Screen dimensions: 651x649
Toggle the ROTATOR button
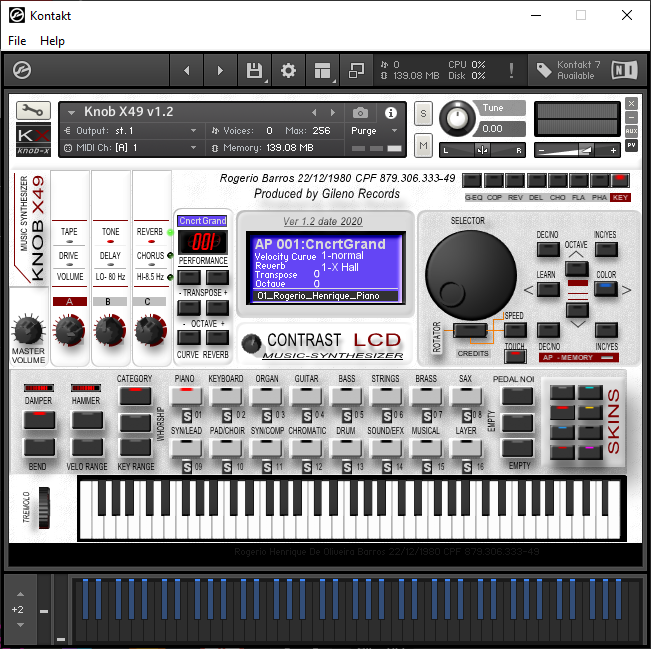coord(470,331)
